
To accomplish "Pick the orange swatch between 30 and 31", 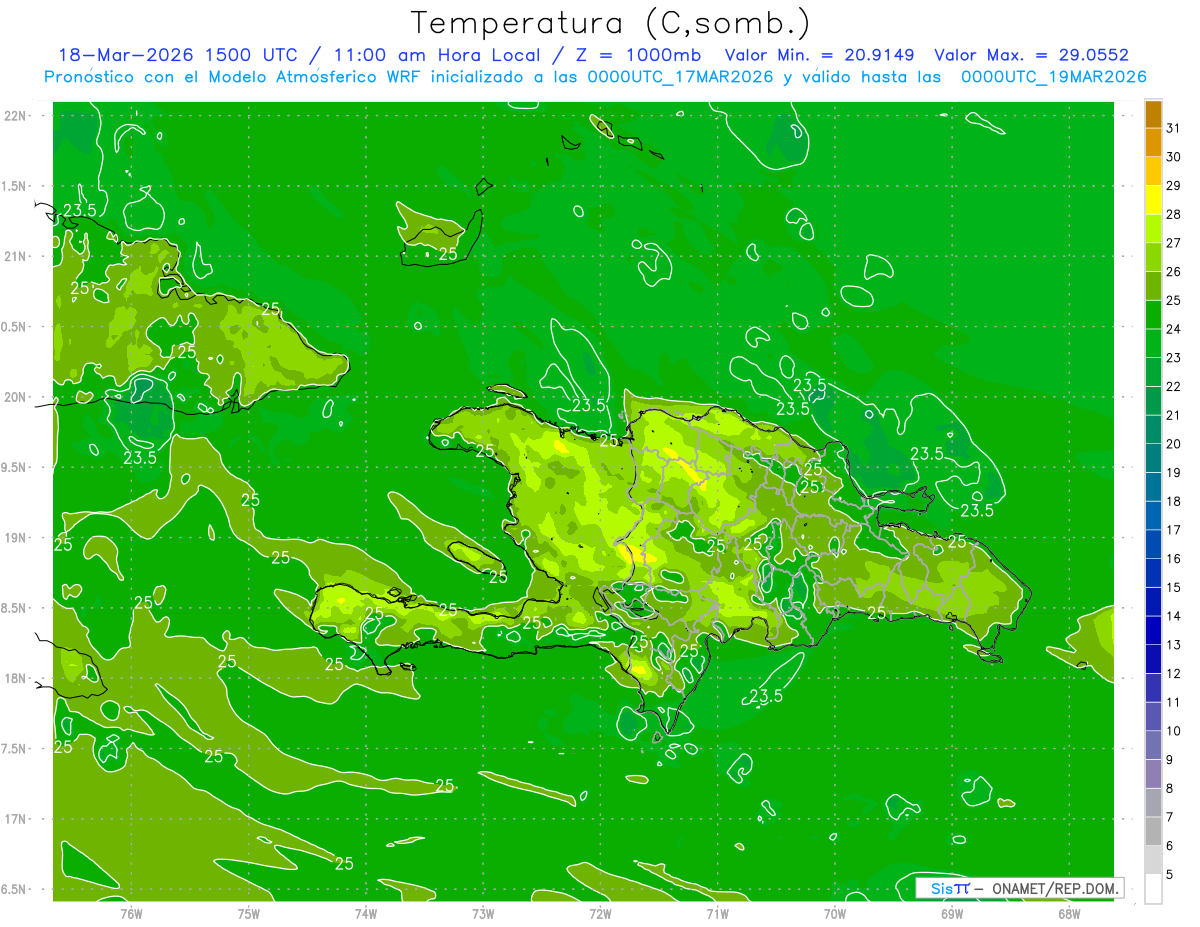I will coord(1153,142).
